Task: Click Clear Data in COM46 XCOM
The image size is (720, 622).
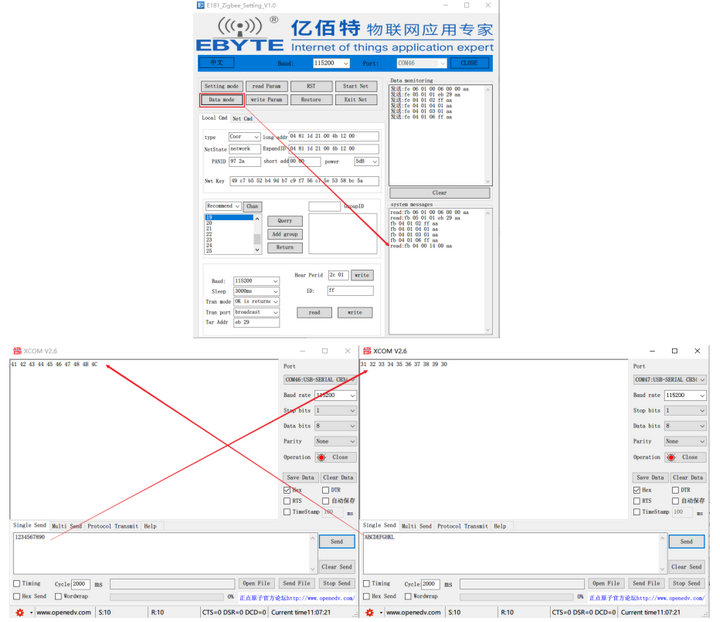Action: [x=338, y=477]
